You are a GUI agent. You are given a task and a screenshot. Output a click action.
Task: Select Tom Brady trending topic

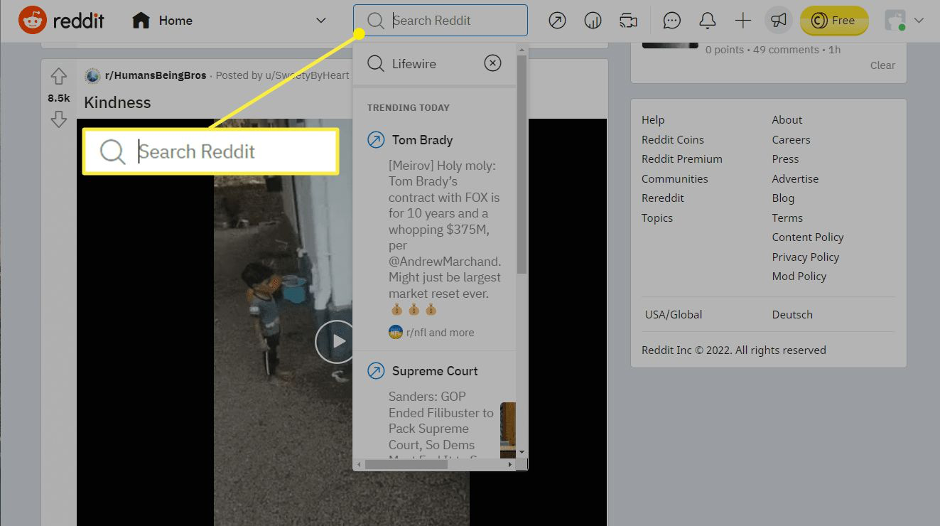(x=422, y=140)
